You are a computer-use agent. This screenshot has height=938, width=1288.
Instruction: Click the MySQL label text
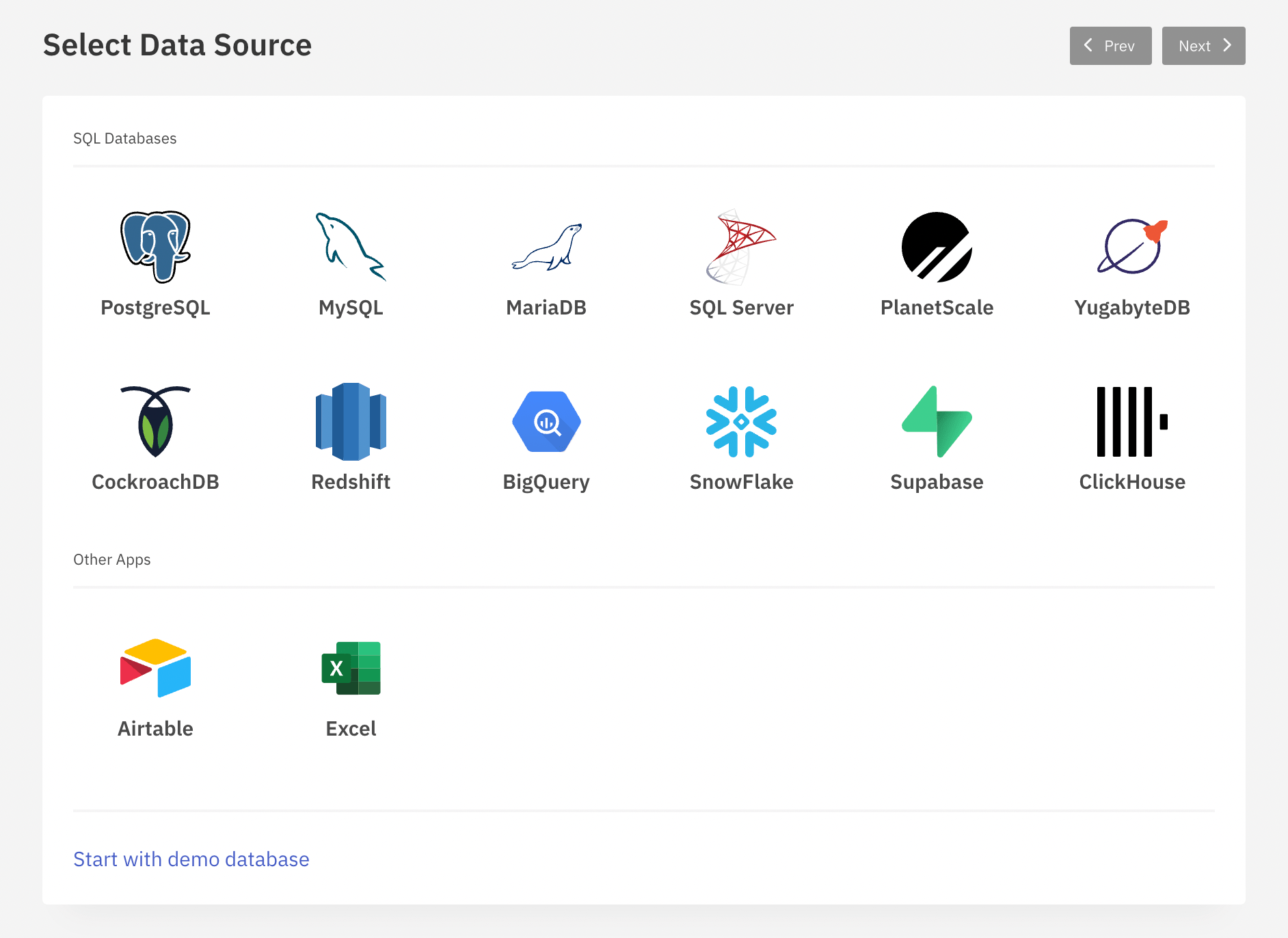351,308
